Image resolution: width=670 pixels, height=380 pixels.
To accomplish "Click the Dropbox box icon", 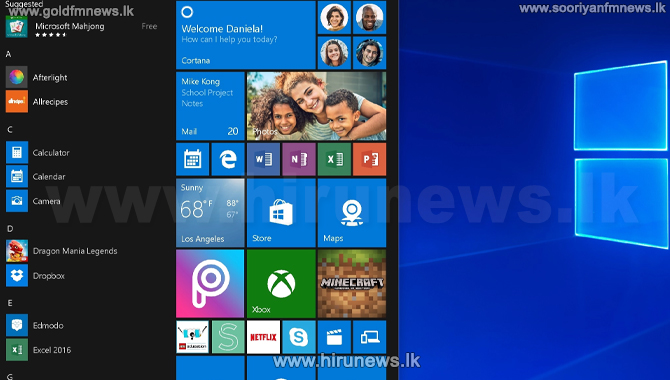I will pyautogui.click(x=17, y=276).
